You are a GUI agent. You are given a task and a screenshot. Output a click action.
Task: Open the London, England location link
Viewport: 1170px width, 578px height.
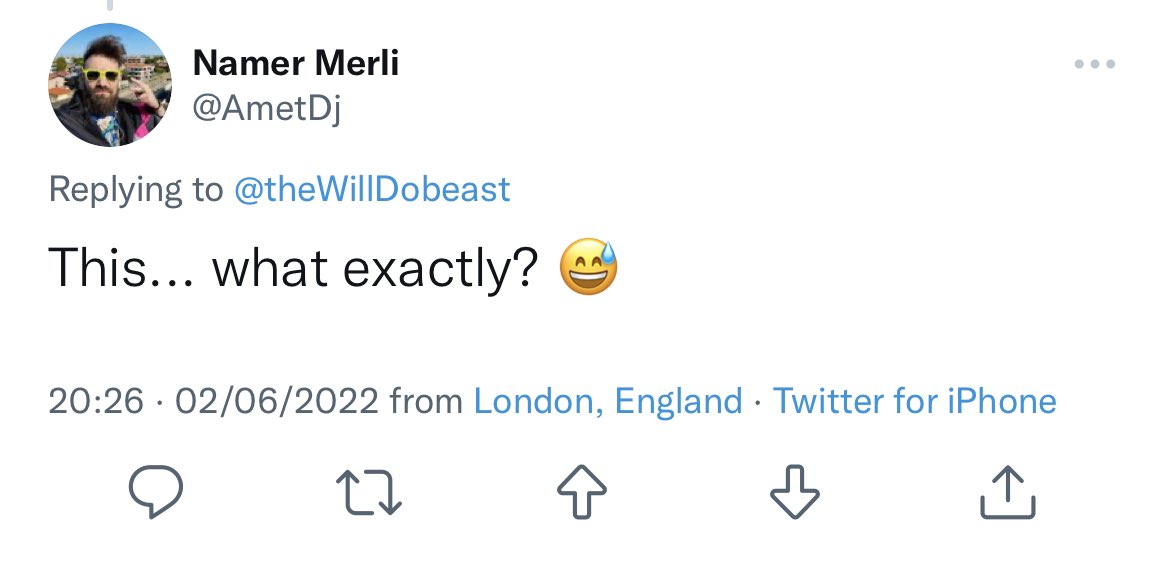607,402
